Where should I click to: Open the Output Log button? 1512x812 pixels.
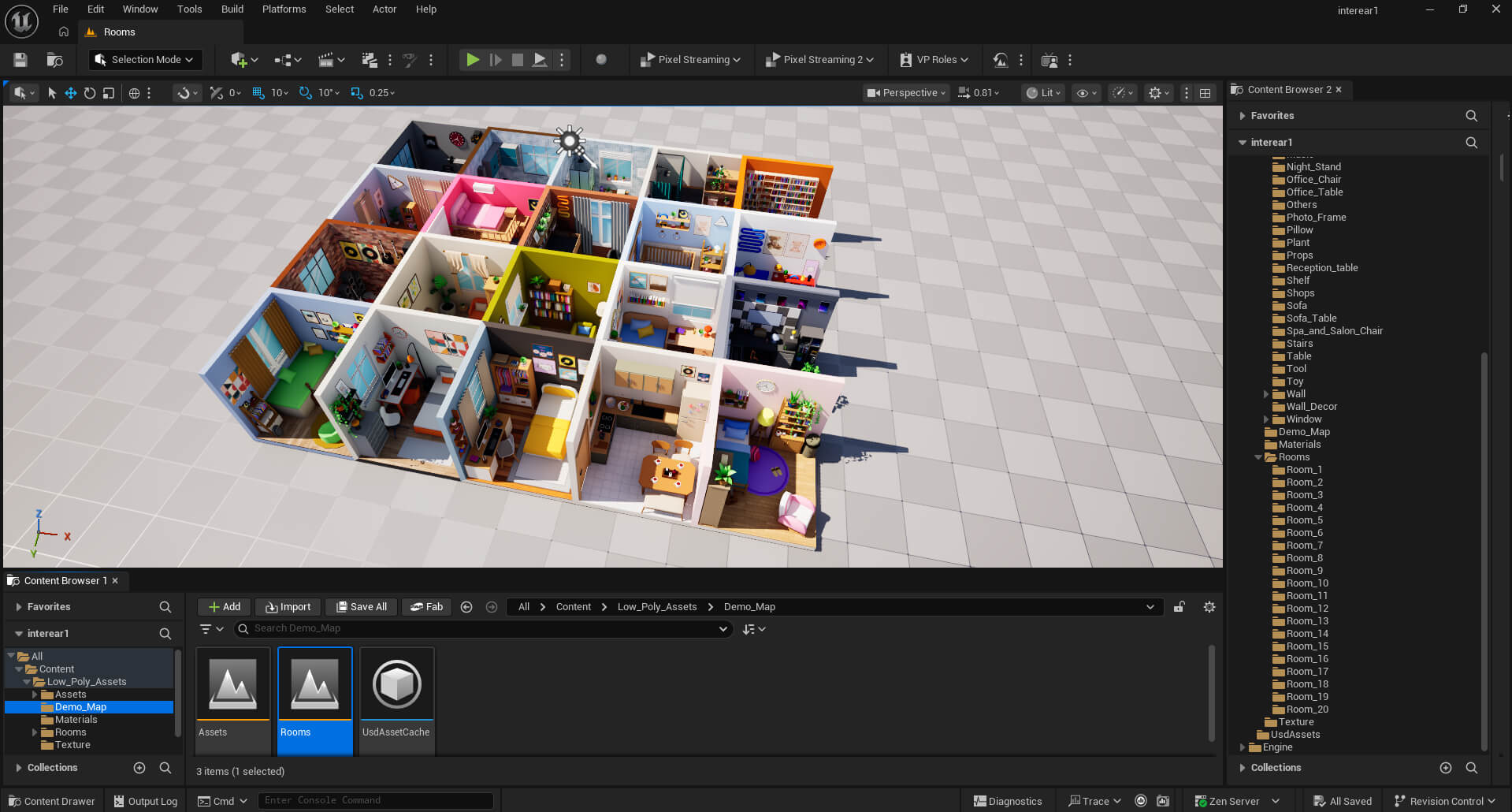point(145,801)
